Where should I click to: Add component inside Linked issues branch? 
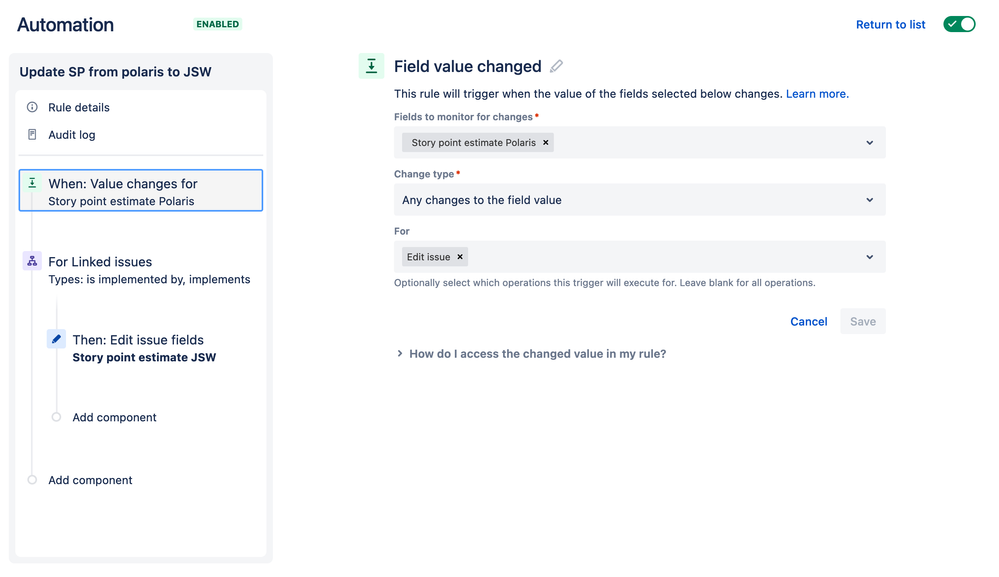click(x=114, y=417)
